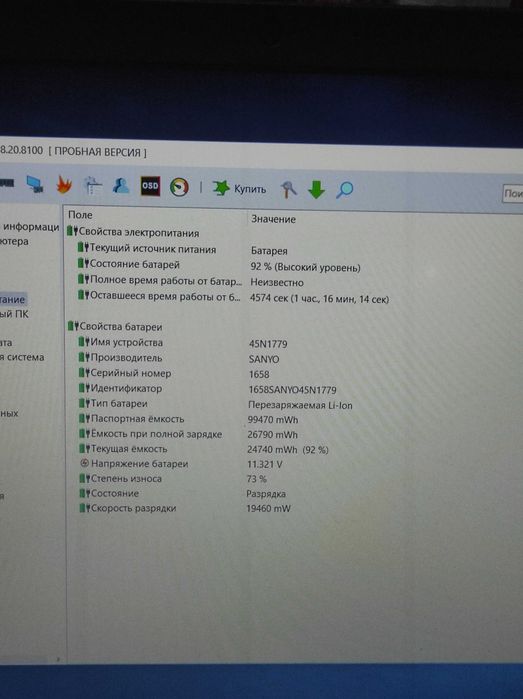
Task: Click the value 45N1779
Action: (x=268, y=344)
